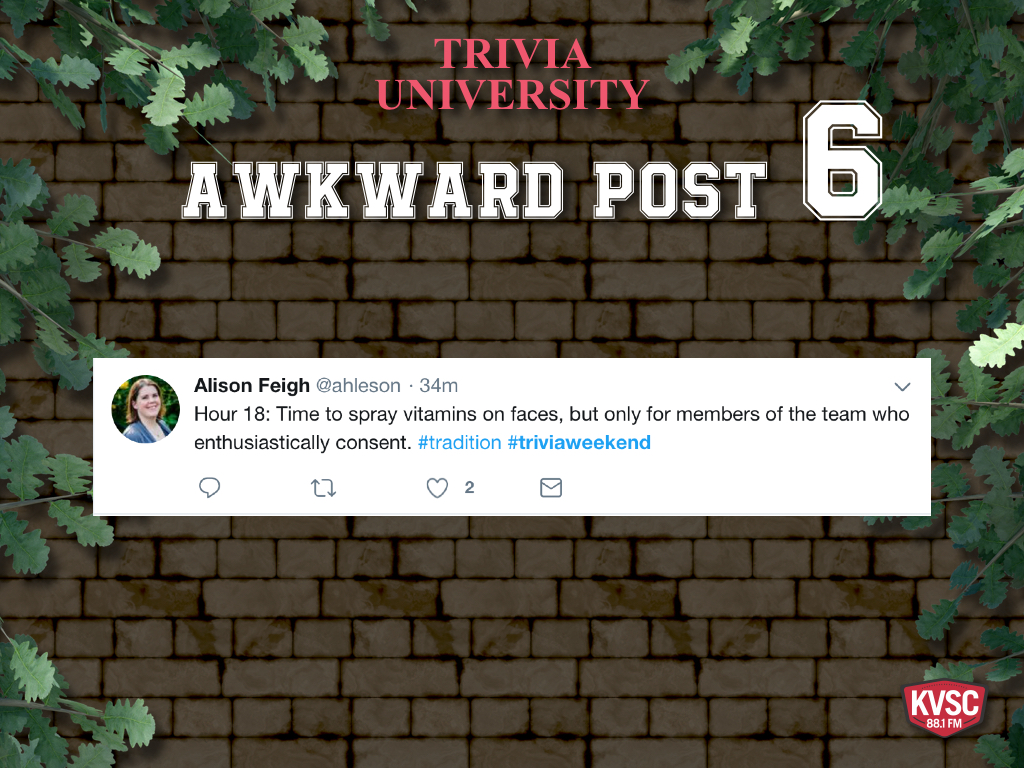
Task: Click the red UNIVERSITY title word
Action: (513, 94)
